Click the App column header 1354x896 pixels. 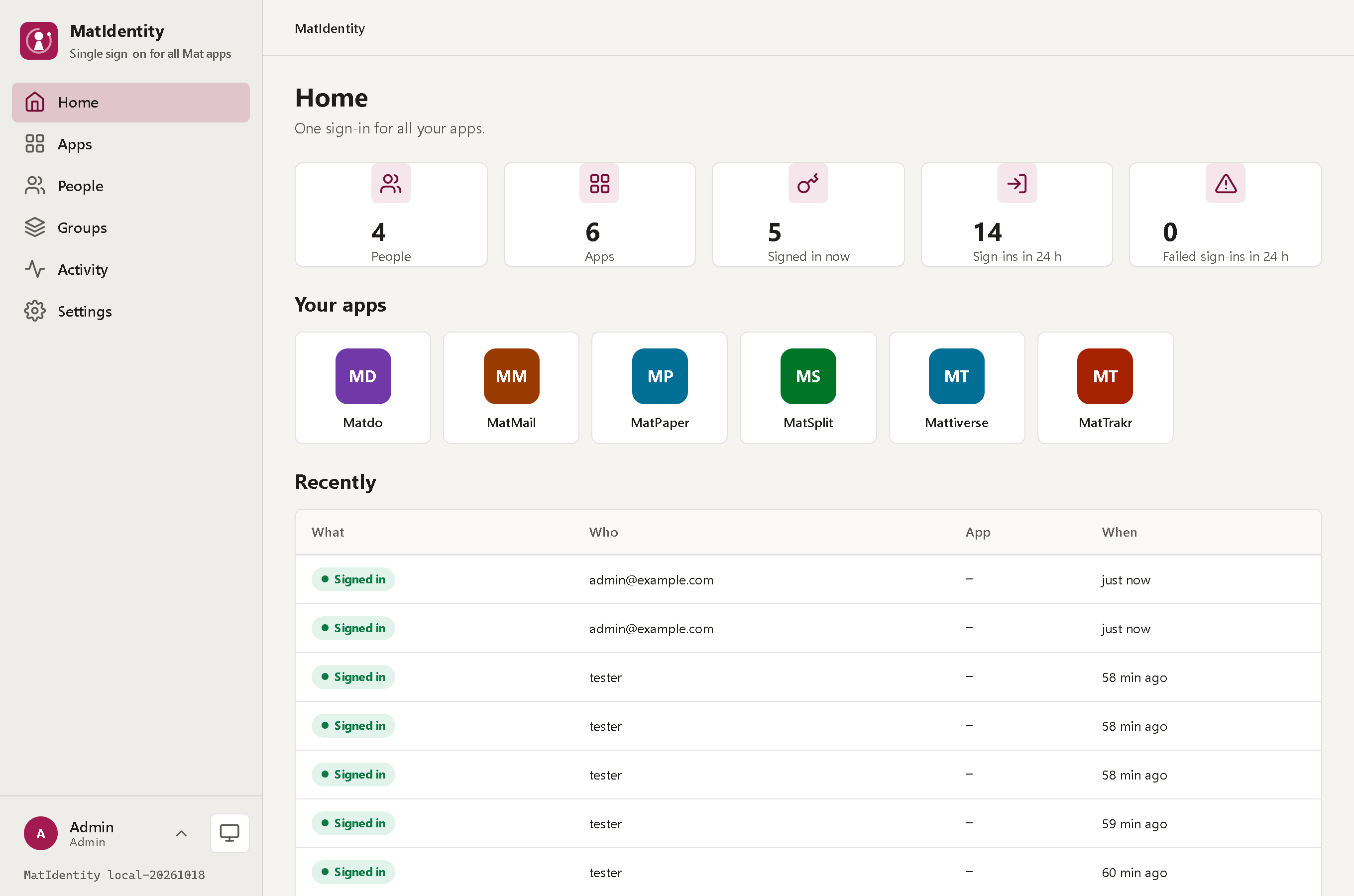[978, 532]
